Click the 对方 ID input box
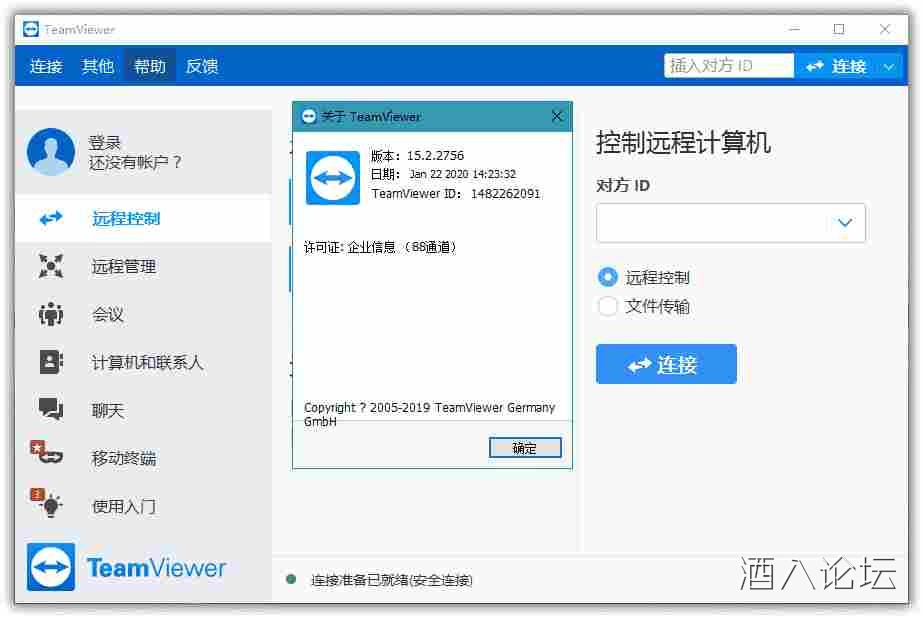 (x=731, y=222)
